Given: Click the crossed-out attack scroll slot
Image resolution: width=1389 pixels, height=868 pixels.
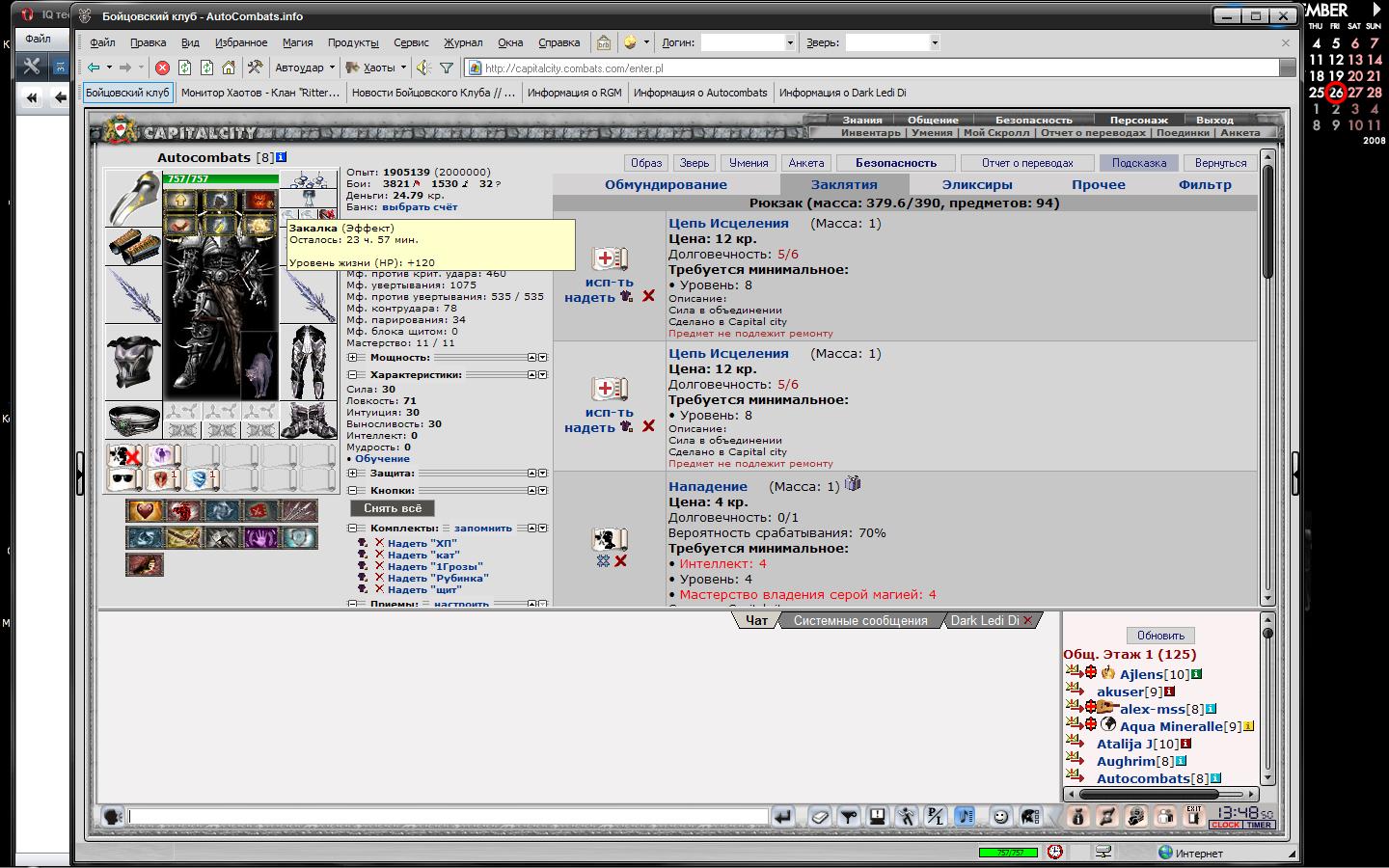Looking at the screenshot, I should 124,455.
